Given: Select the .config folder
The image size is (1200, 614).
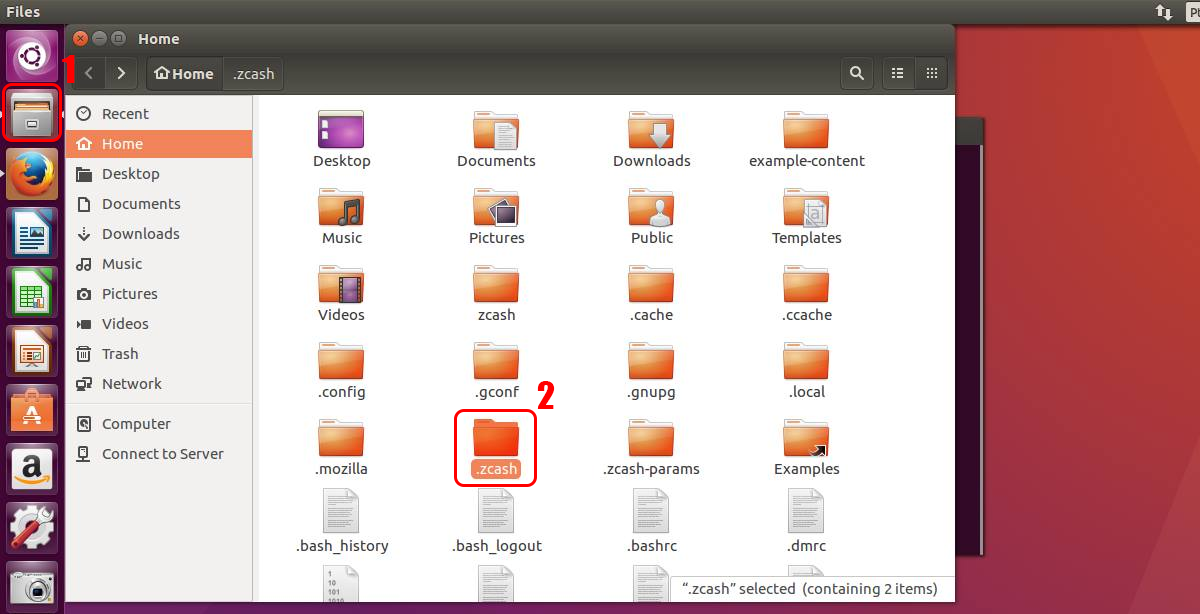Looking at the screenshot, I should 341,371.
